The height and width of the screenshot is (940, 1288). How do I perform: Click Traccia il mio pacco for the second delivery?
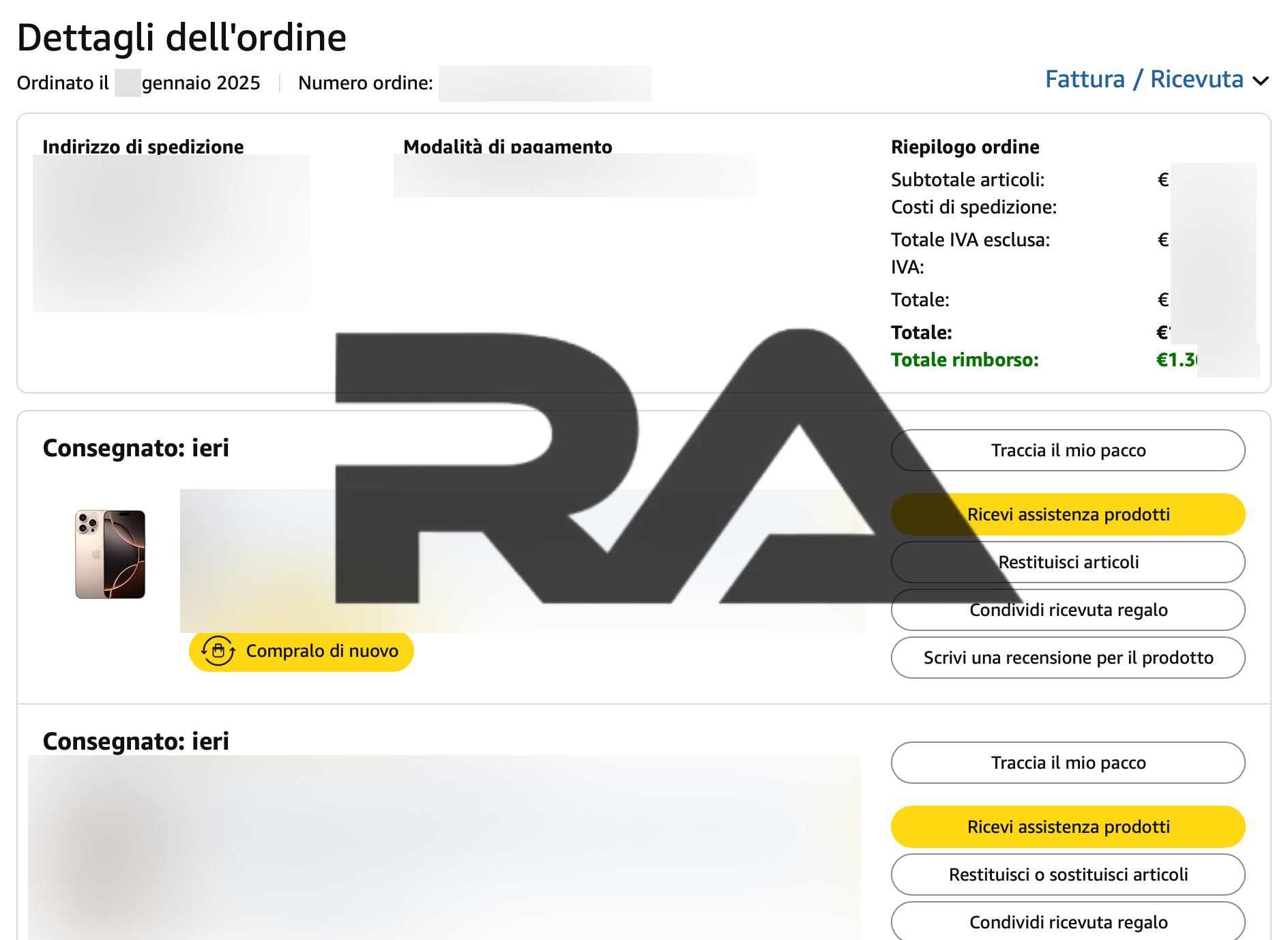click(1068, 763)
